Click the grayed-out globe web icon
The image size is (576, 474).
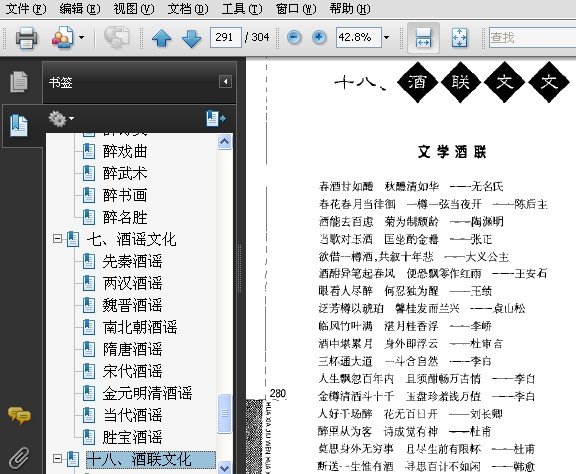click(x=116, y=37)
